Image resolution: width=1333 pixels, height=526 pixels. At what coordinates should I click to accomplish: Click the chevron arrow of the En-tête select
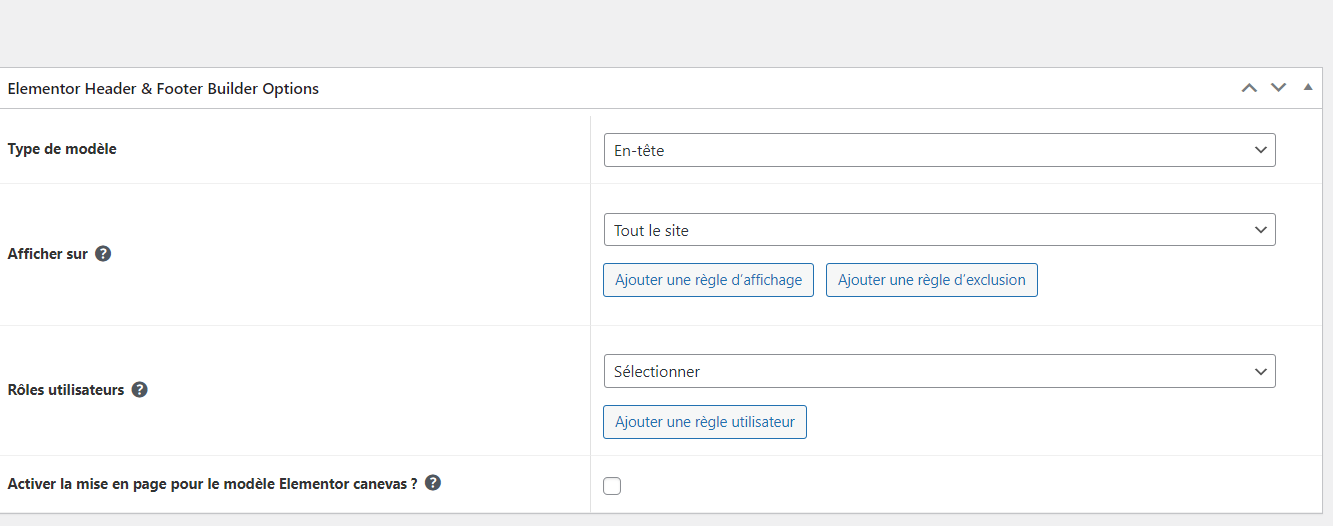(1260, 150)
